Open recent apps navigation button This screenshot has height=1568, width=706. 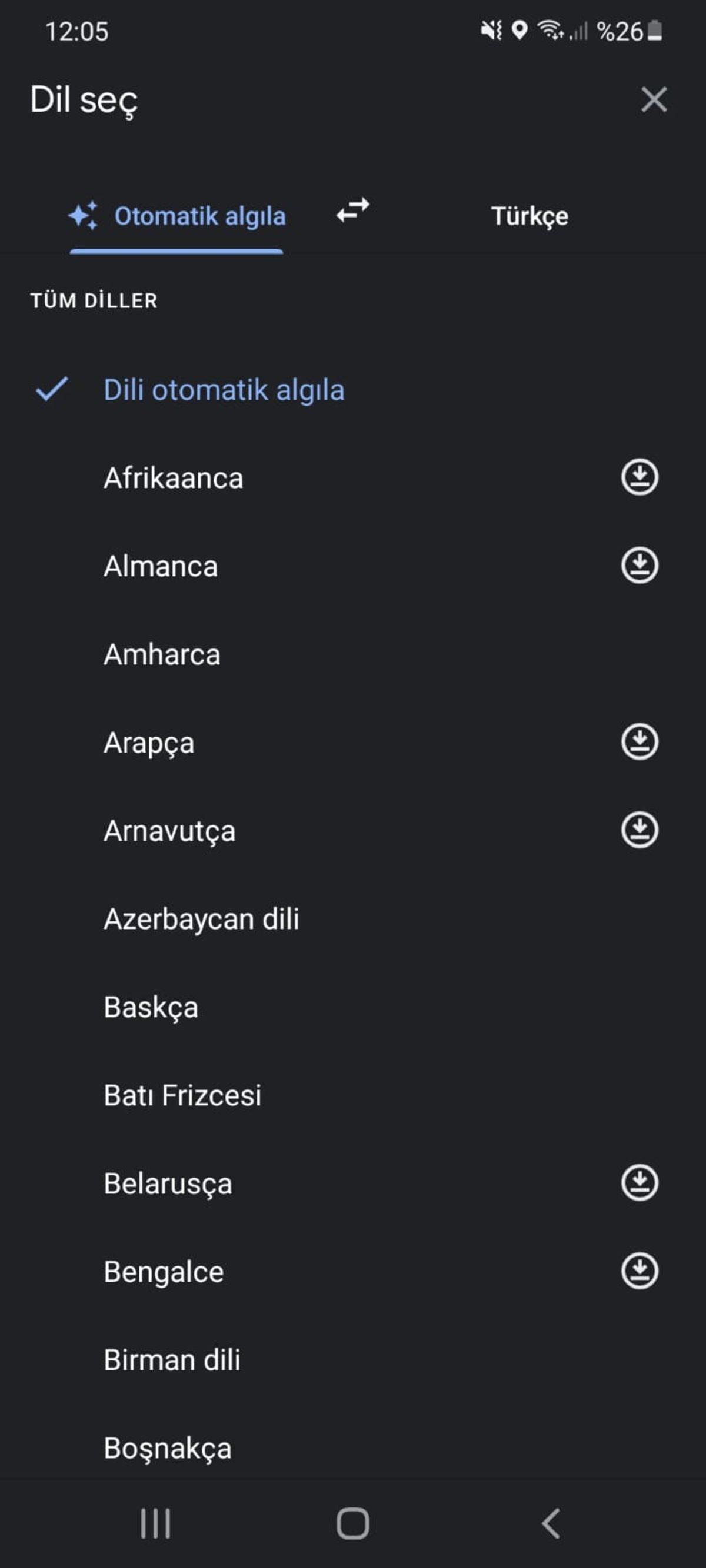(155, 1523)
